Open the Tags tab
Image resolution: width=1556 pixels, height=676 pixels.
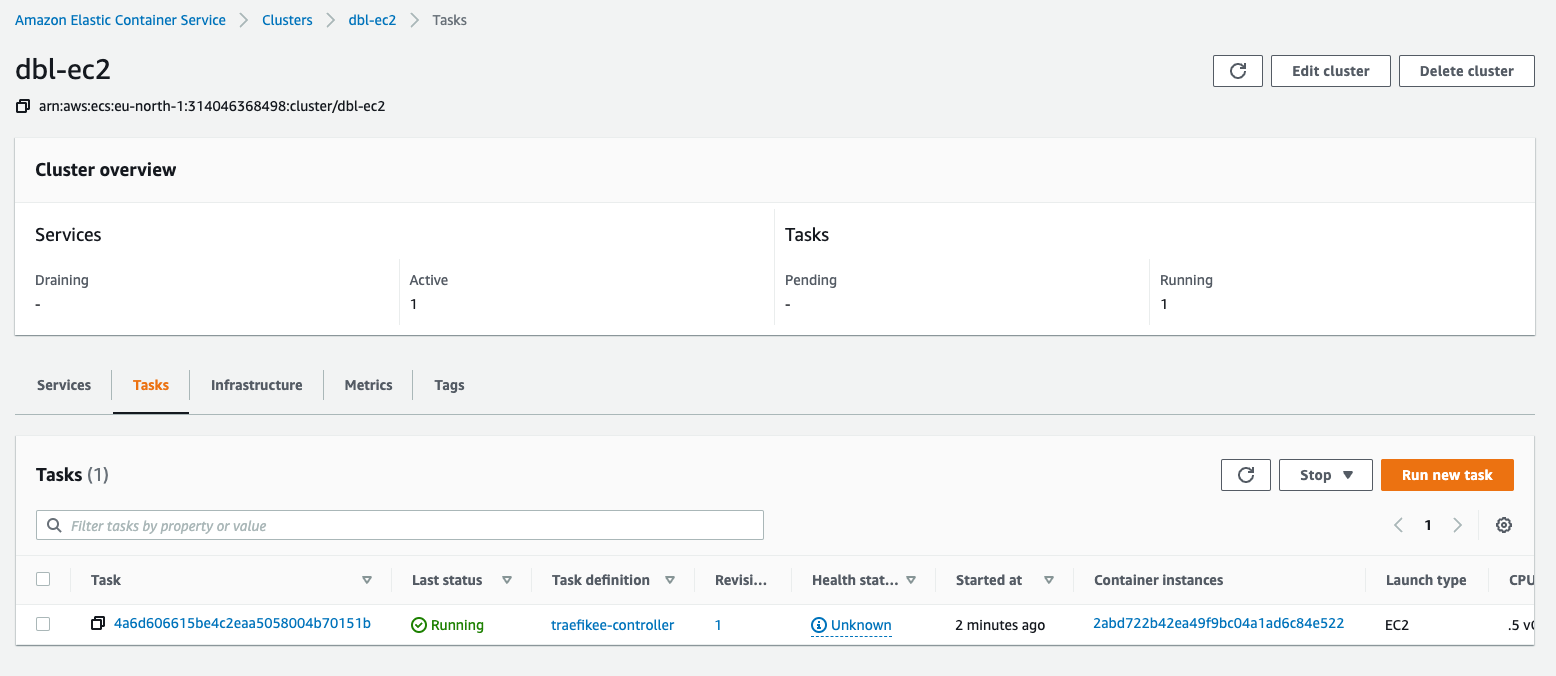coord(449,385)
